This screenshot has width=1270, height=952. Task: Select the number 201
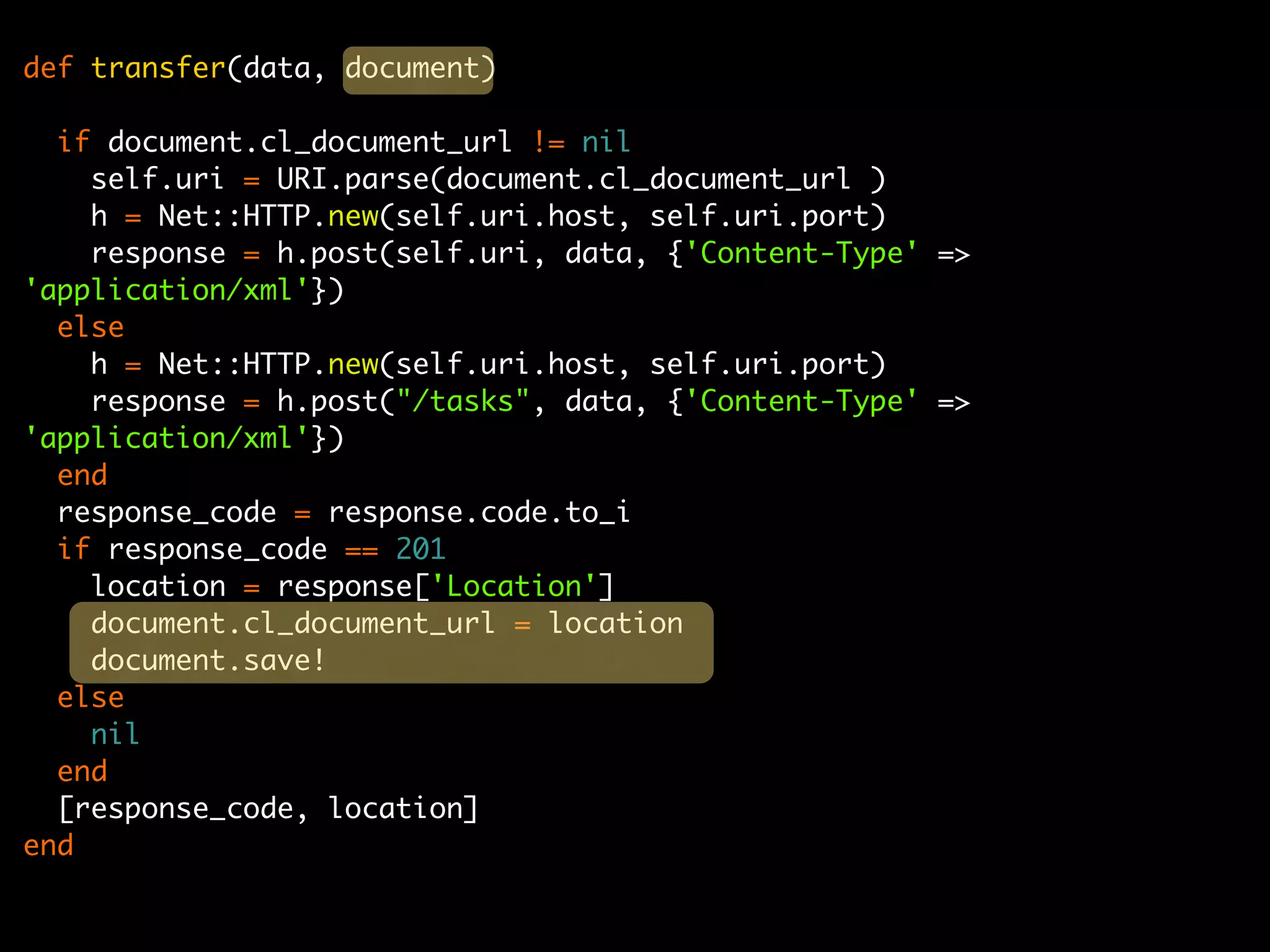[420, 549]
